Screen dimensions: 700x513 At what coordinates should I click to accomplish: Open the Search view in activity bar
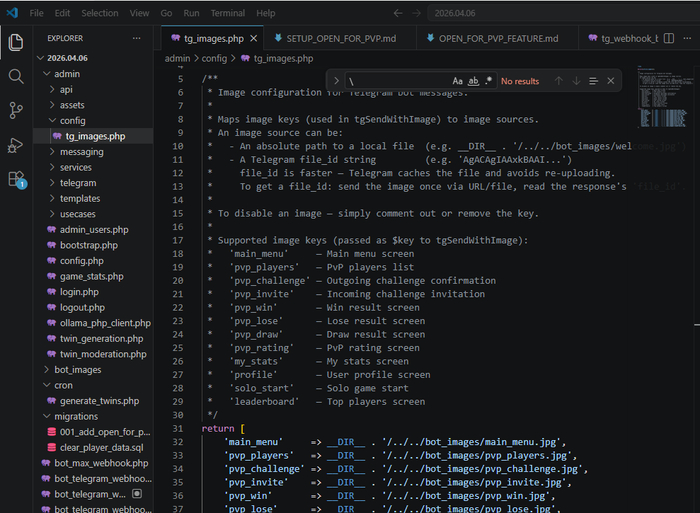15,76
